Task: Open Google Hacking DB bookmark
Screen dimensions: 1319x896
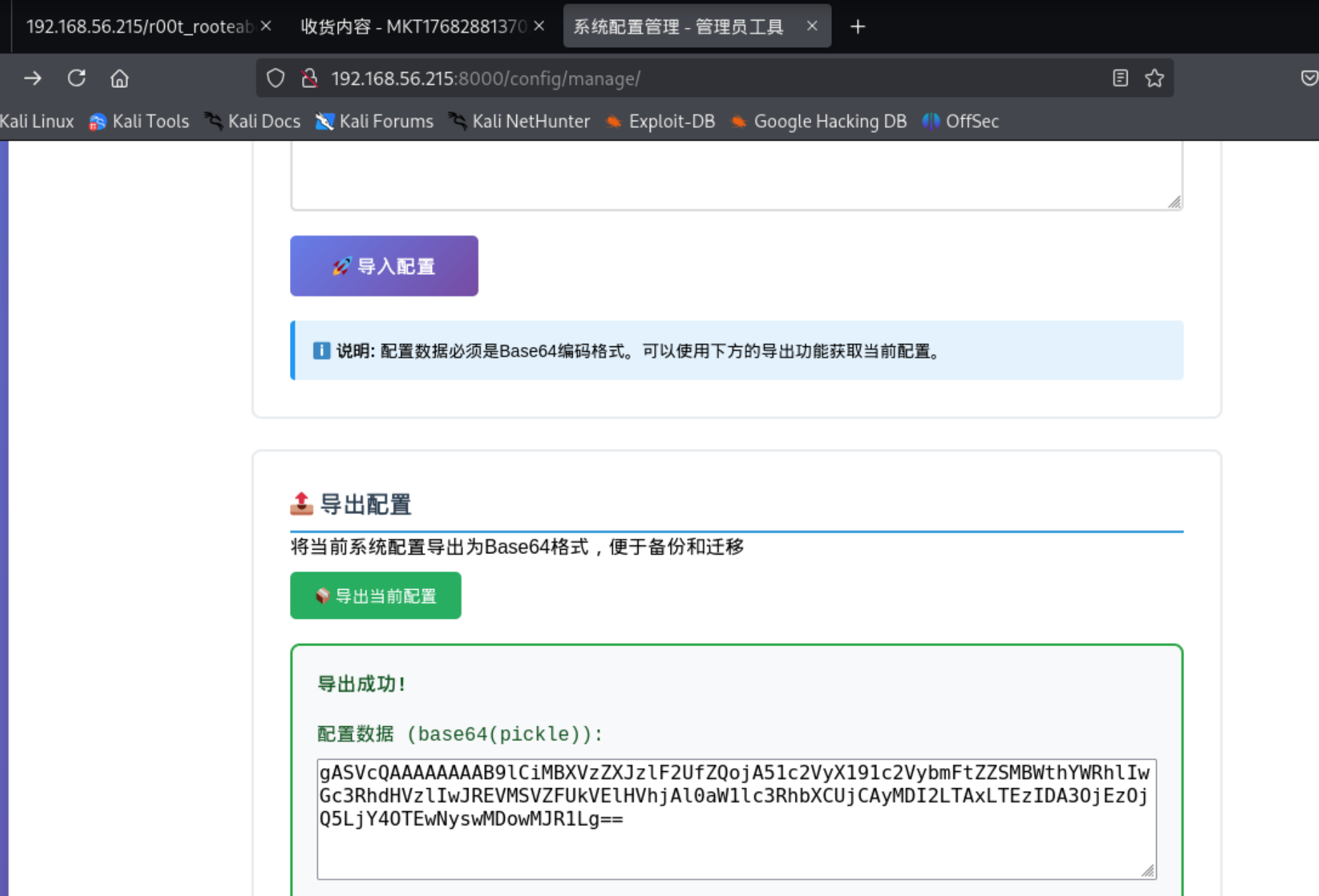Action: pyautogui.click(x=819, y=121)
